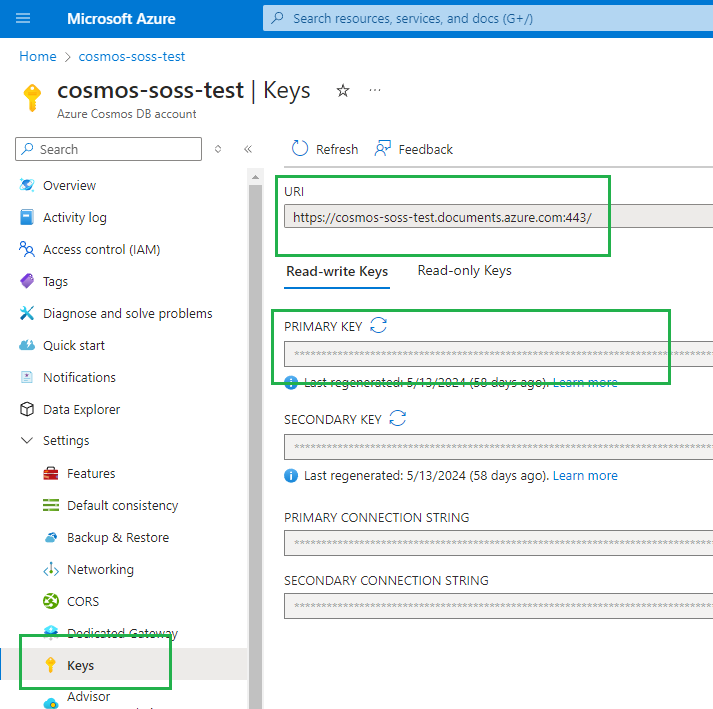The width and height of the screenshot is (713, 709).
Task: Click info icon under SECONDARY KEY
Action: click(x=291, y=475)
